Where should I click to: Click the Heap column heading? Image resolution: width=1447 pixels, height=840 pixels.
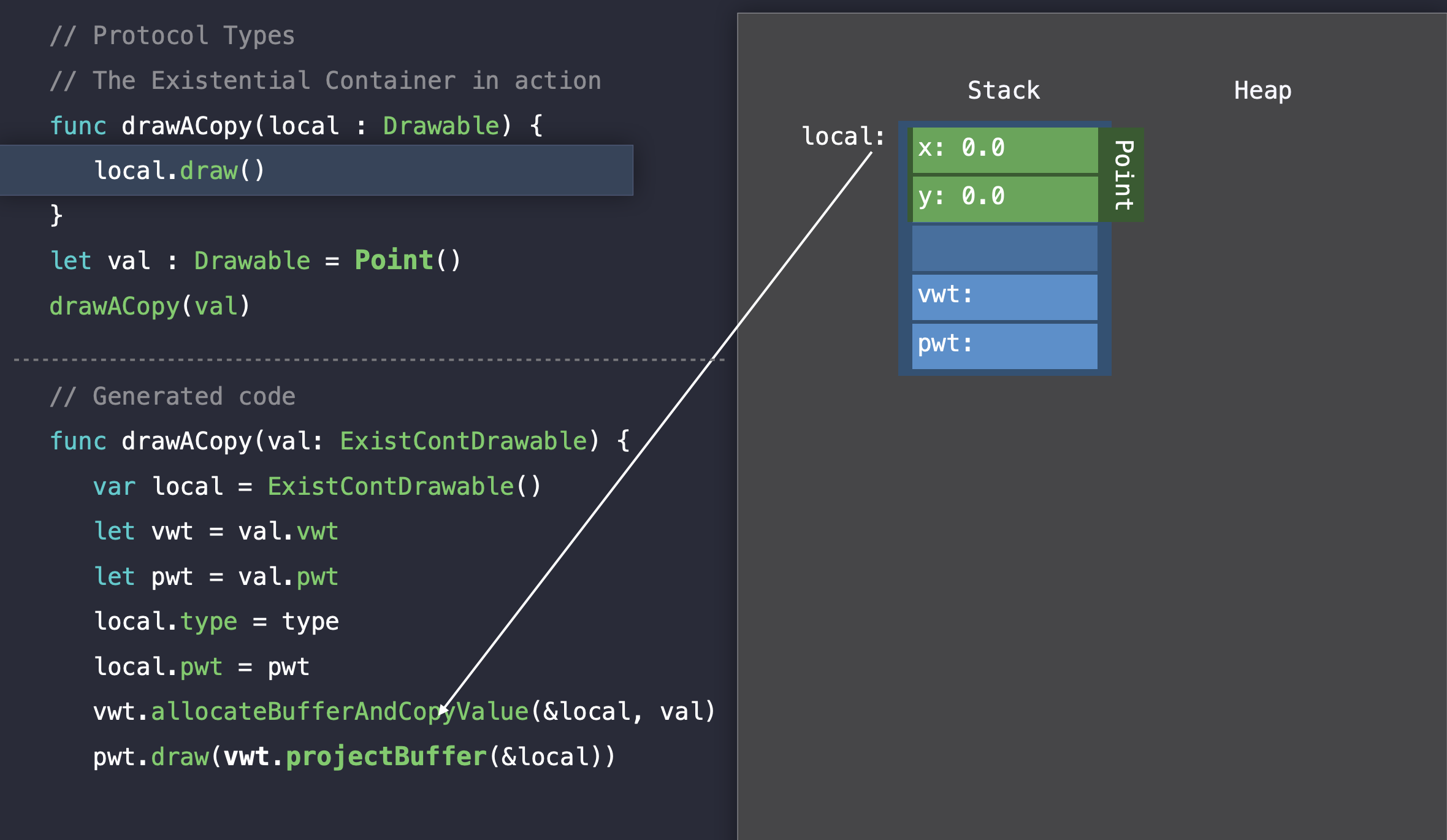(1262, 91)
